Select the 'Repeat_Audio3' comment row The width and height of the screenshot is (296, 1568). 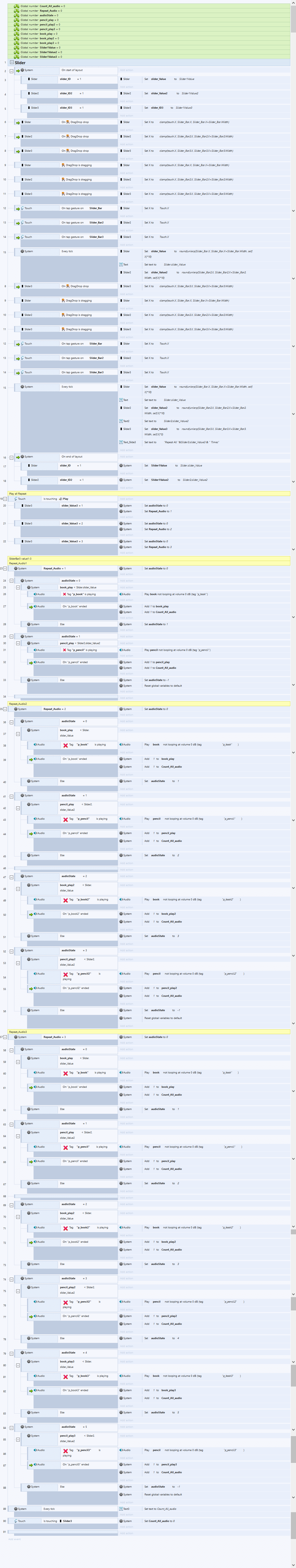coord(148,1032)
